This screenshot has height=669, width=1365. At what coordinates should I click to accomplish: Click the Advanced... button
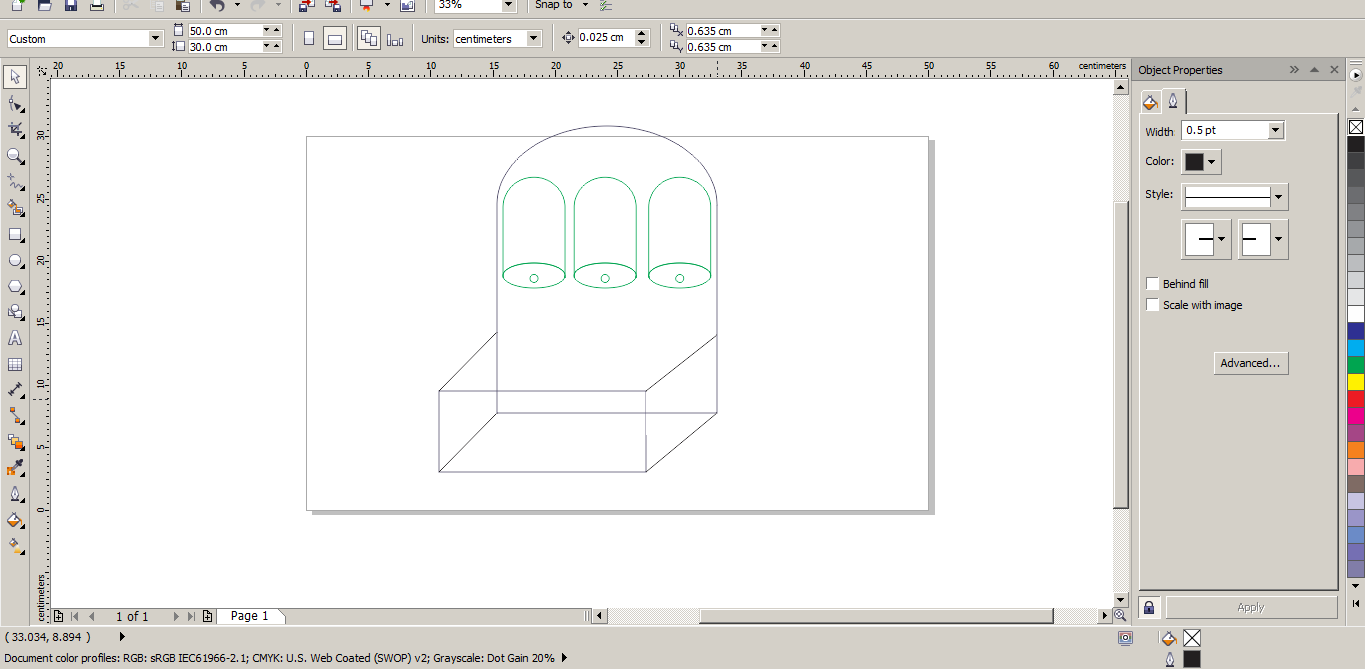click(x=1250, y=363)
